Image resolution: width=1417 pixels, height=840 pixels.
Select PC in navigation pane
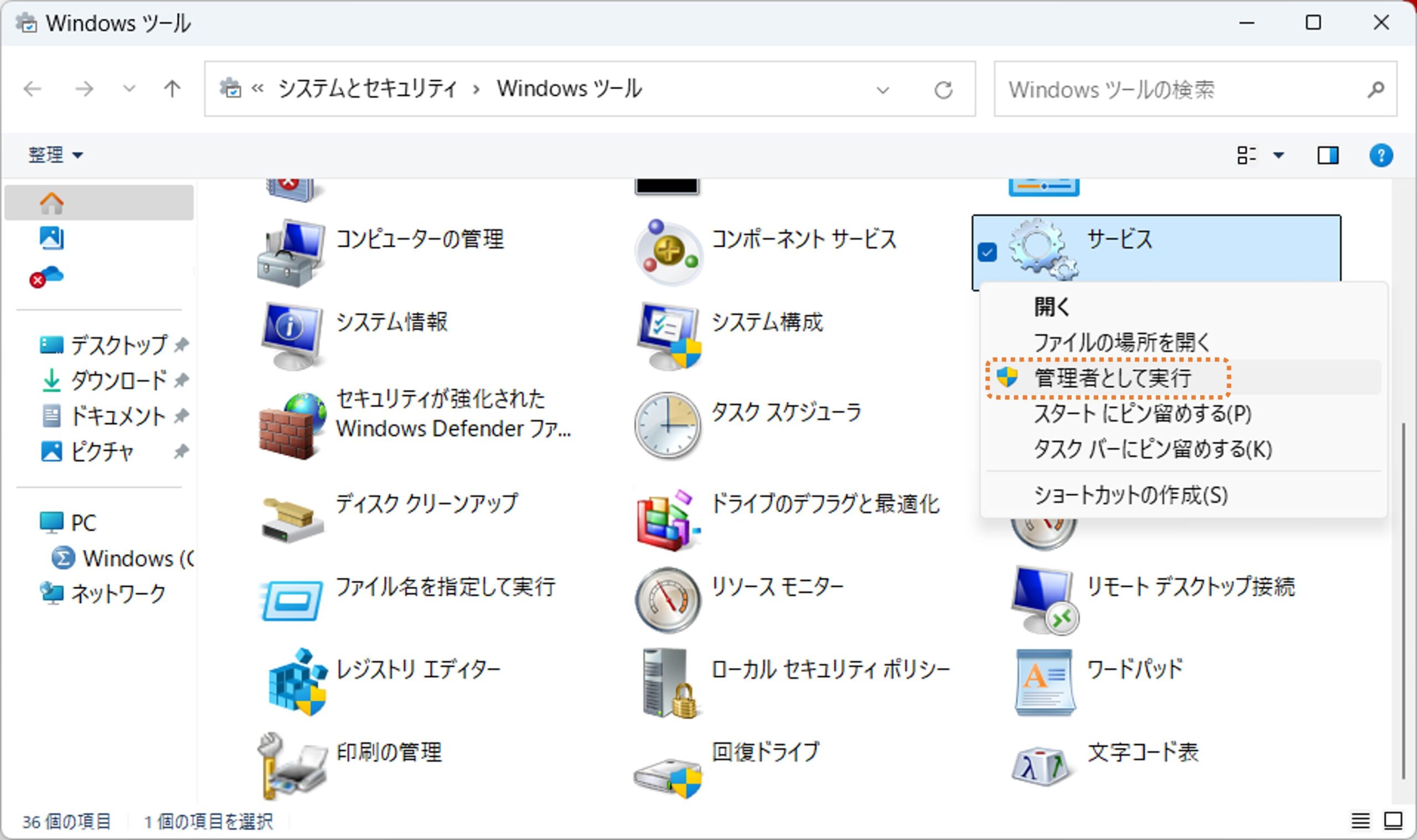click(x=68, y=522)
